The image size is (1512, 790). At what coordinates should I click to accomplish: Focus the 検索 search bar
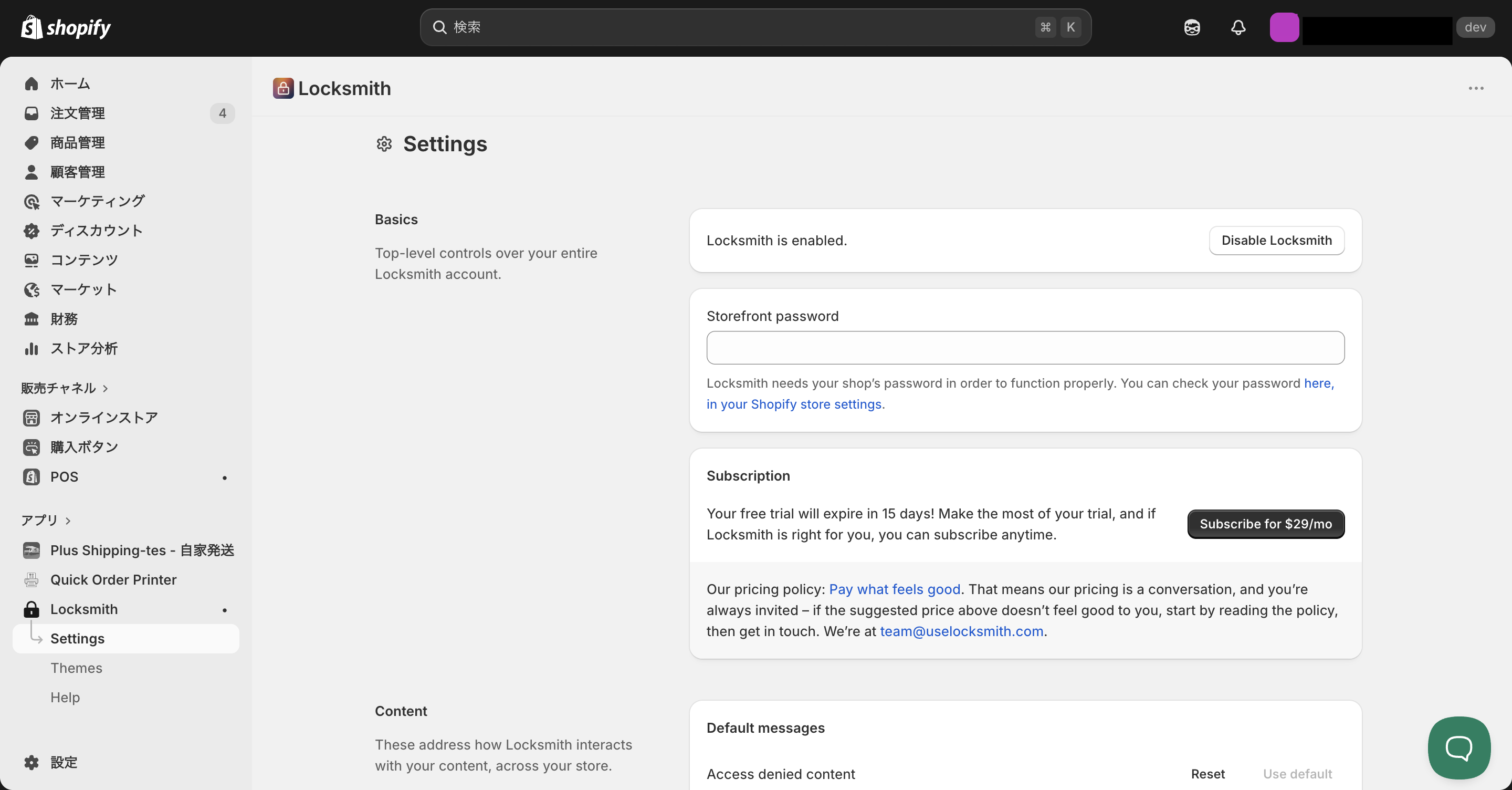click(x=755, y=27)
